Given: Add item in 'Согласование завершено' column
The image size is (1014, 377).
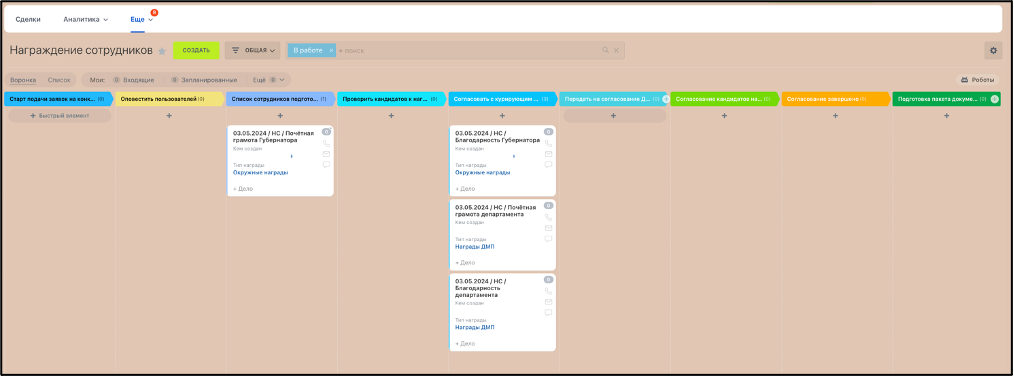Looking at the screenshot, I should (836, 116).
